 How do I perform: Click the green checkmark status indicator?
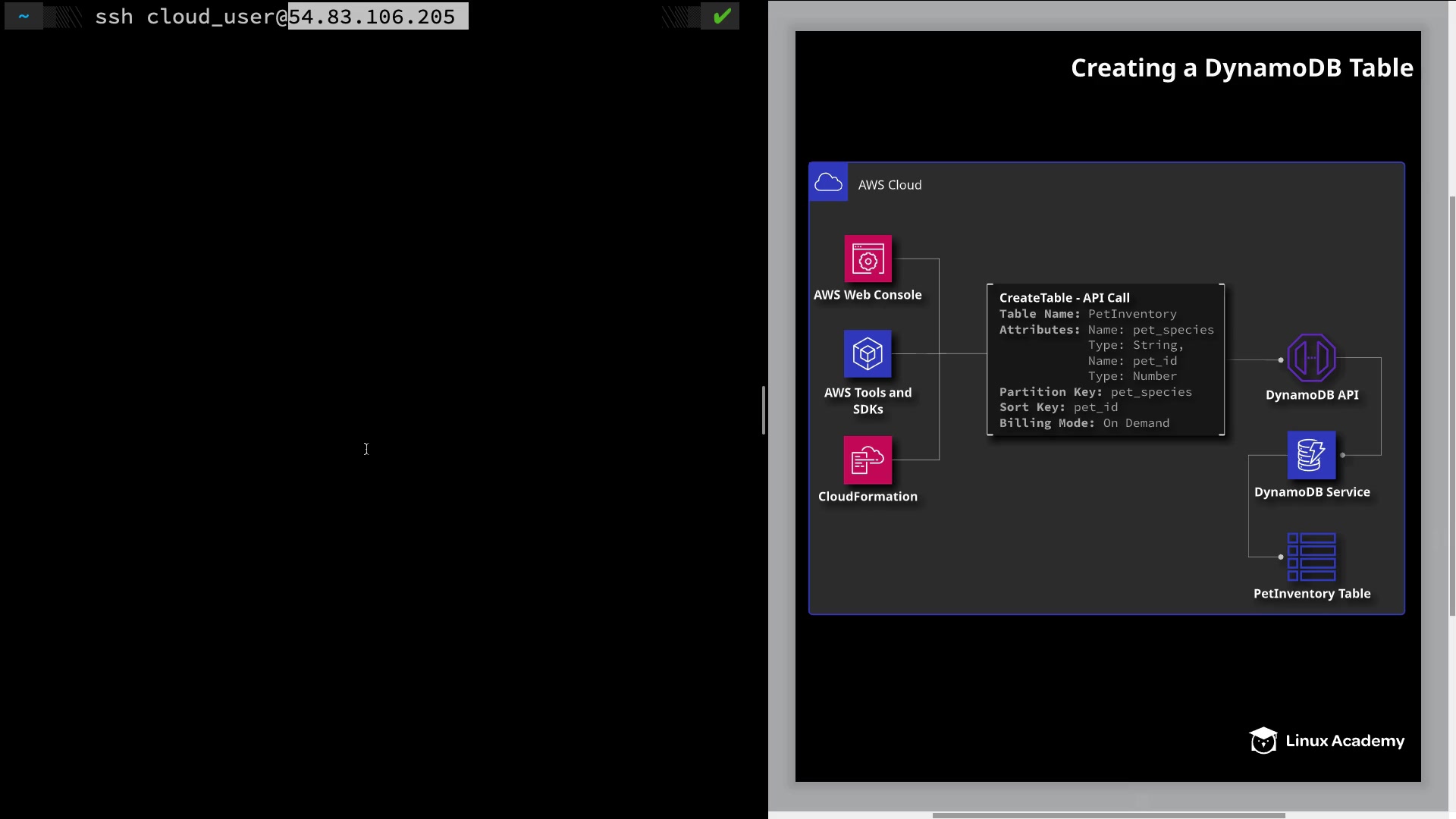click(721, 16)
